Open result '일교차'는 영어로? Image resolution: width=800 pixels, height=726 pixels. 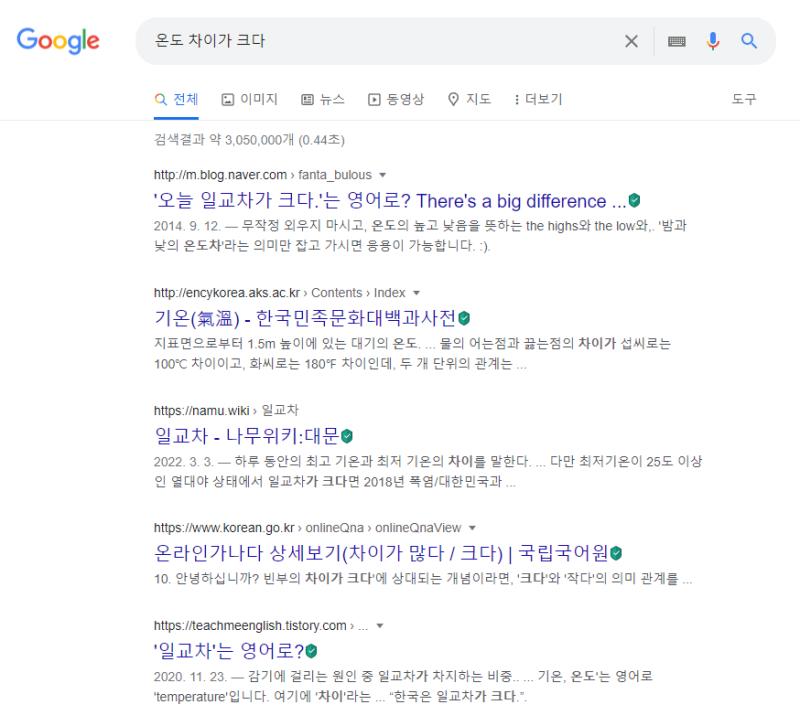coord(229,651)
